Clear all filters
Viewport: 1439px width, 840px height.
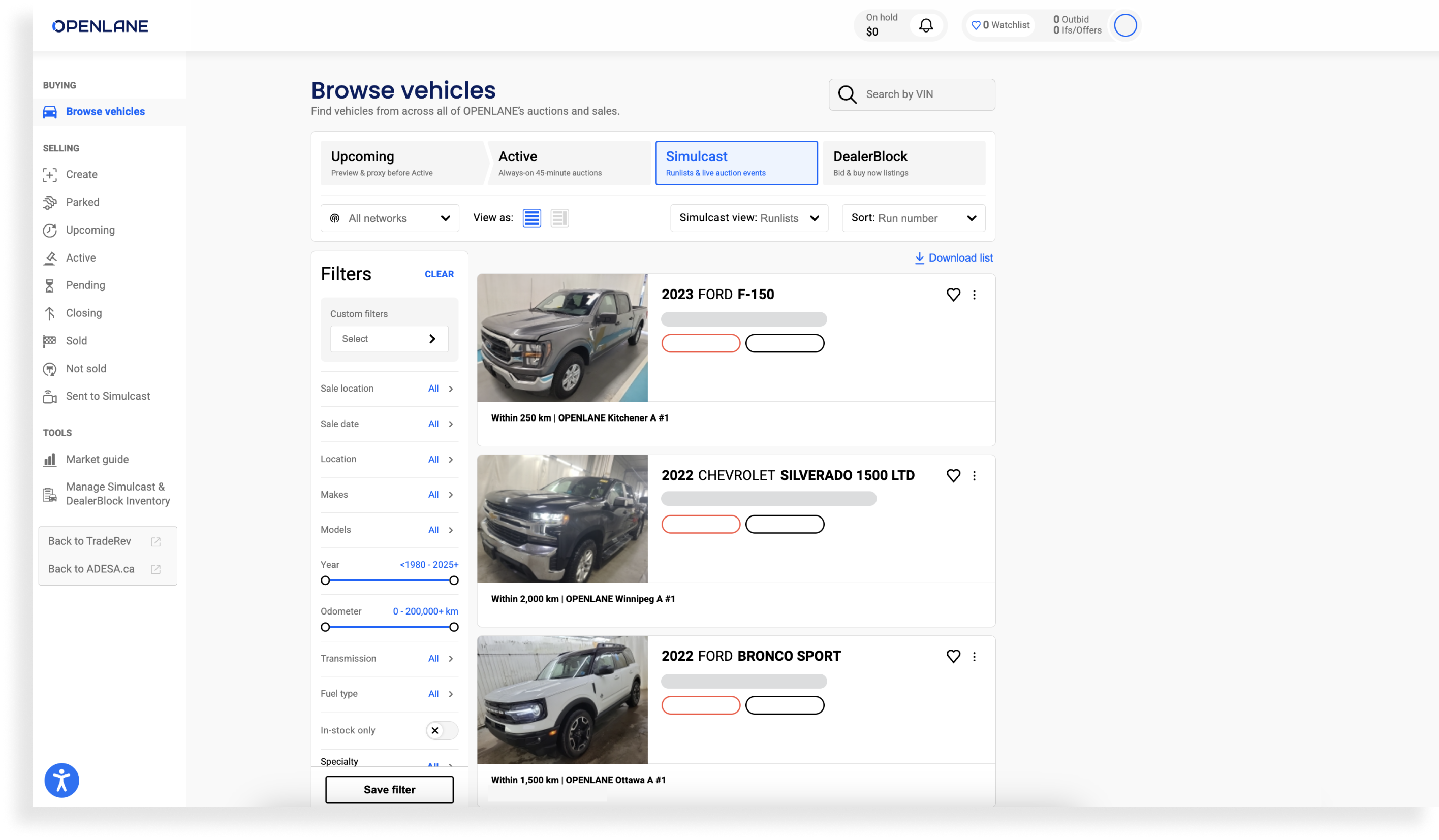coord(439,274)
